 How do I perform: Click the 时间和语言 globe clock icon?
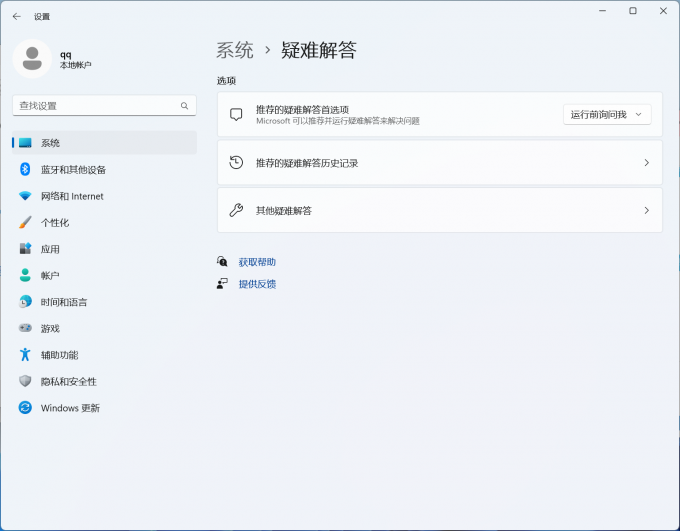coord(25,302)
